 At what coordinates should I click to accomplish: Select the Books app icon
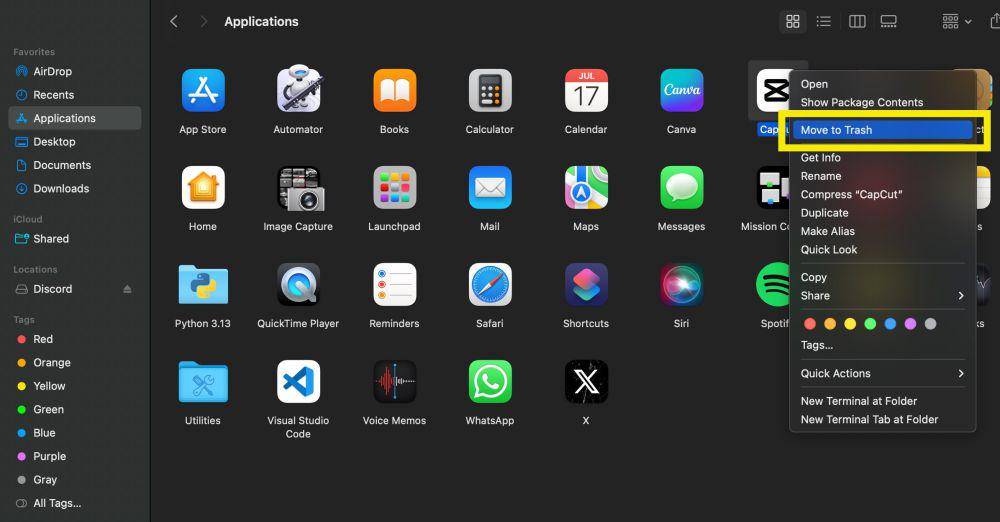pyautogui.click(x=394, y=91)
